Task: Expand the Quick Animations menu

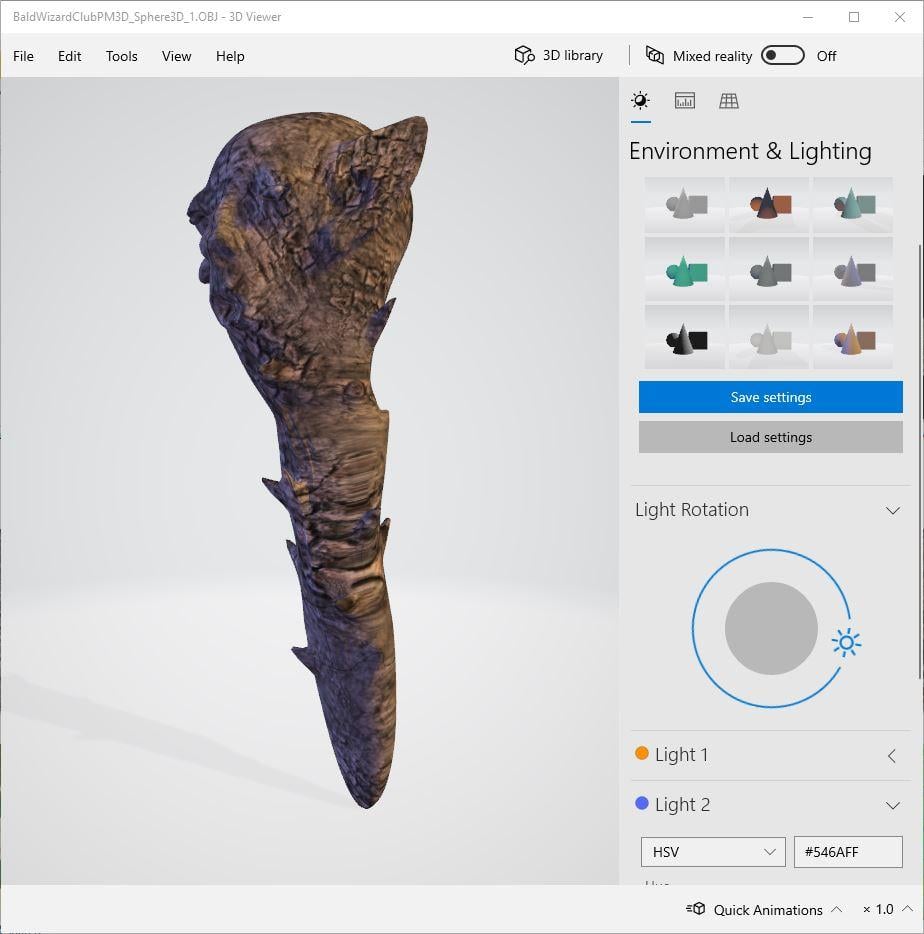Action: pyautogui.click(x=836, y=909)
